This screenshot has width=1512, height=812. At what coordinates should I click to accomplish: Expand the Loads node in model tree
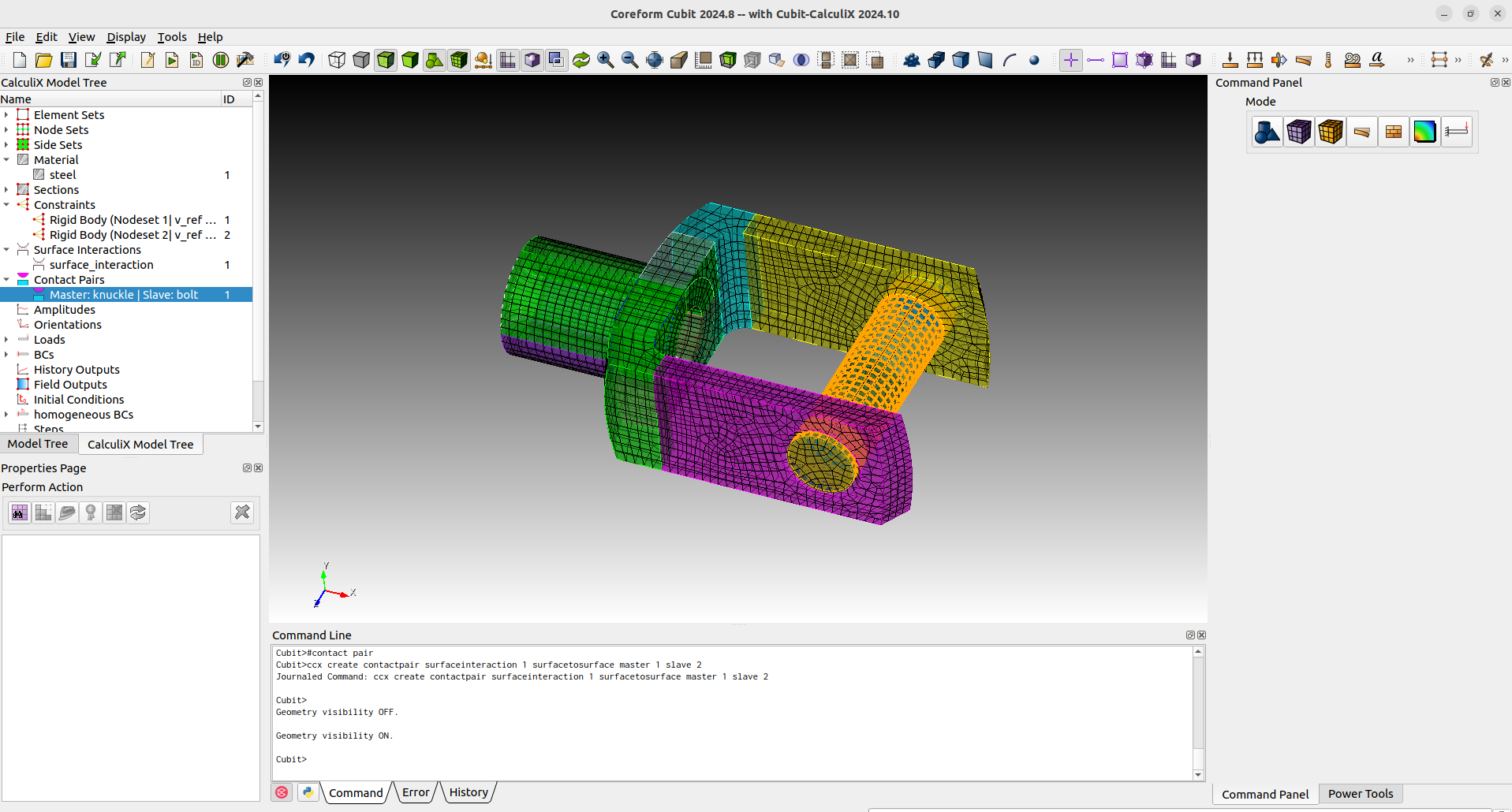pyautogui.click(x=8, y=339)
